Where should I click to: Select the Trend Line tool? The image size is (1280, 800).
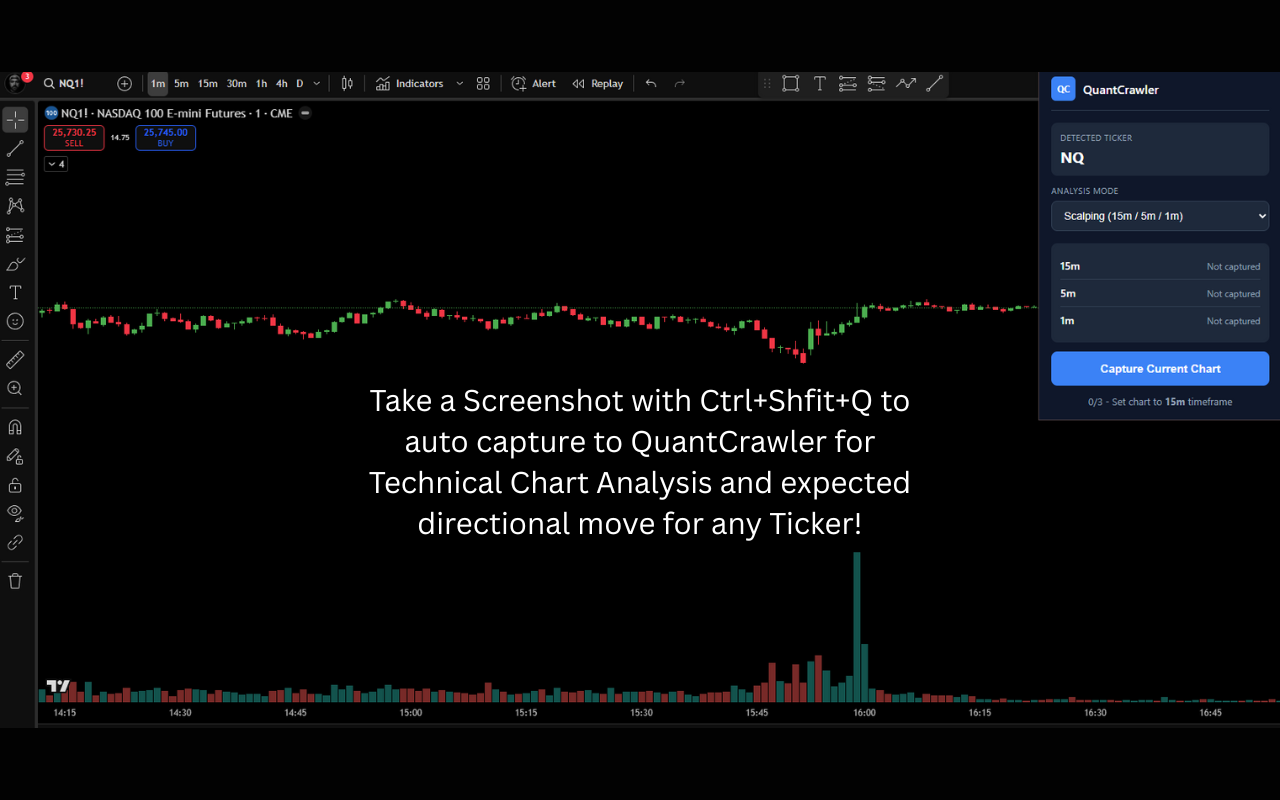15,148
